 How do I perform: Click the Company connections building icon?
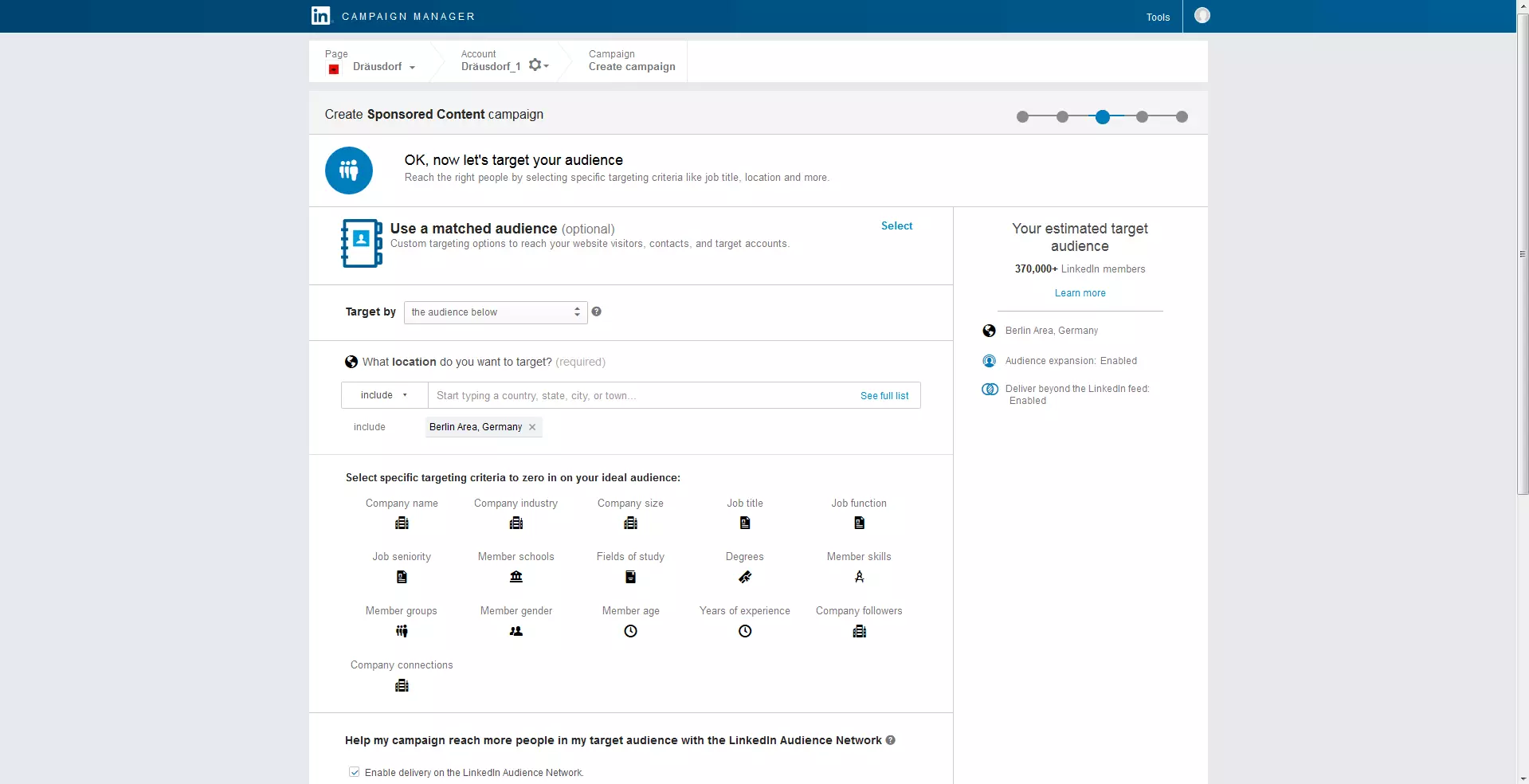click(x=402, y=685)
